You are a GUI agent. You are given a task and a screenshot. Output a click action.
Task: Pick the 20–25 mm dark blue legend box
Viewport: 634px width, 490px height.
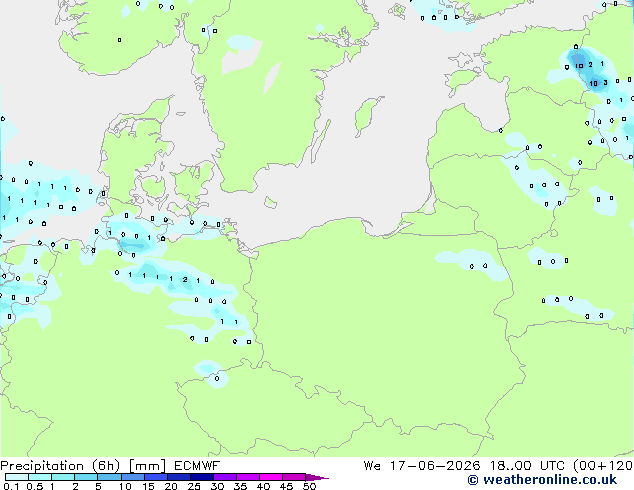point(179,477)
